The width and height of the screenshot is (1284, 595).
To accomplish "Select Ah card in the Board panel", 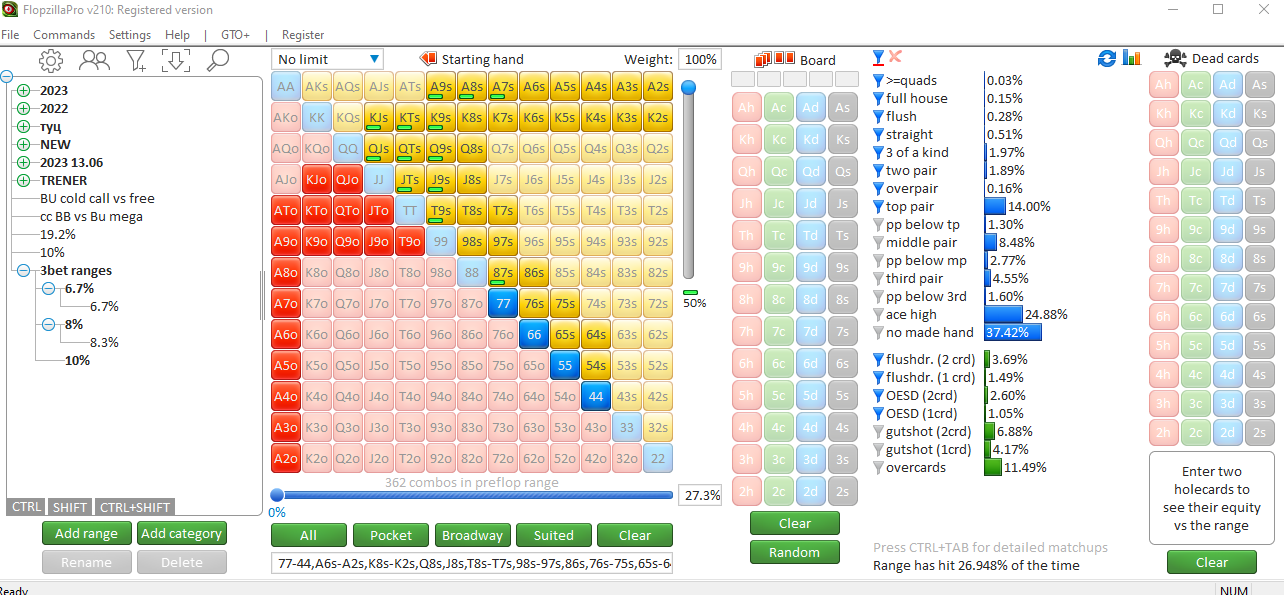I will coord(745,108).
